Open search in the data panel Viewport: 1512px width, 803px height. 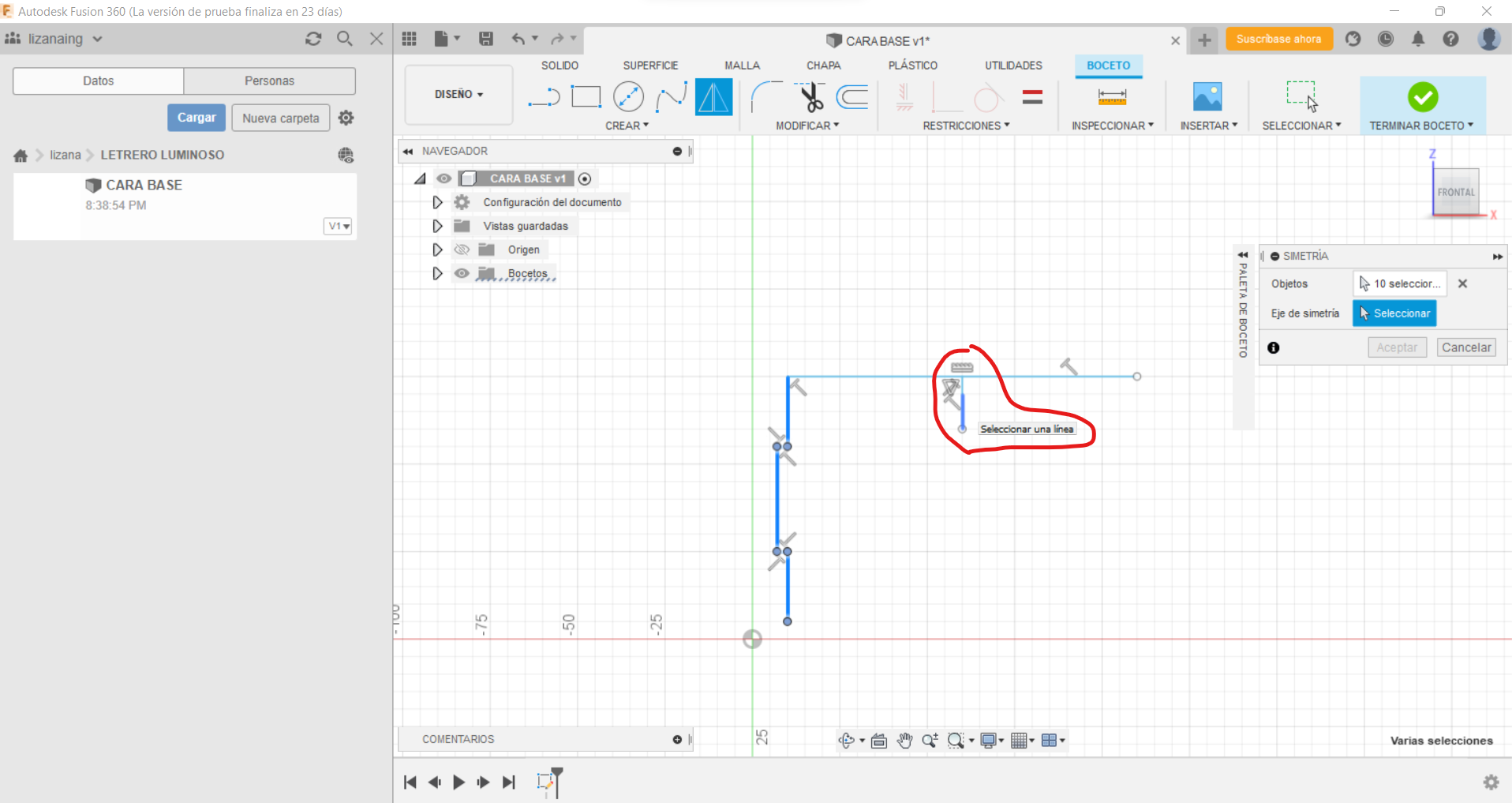(344, 38)
